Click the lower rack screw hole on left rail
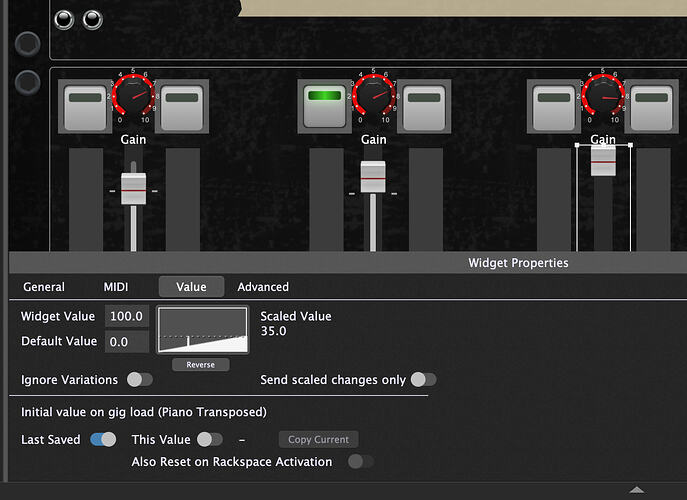Viewport: 687px width, 500px height. click(x=28, y=82)
